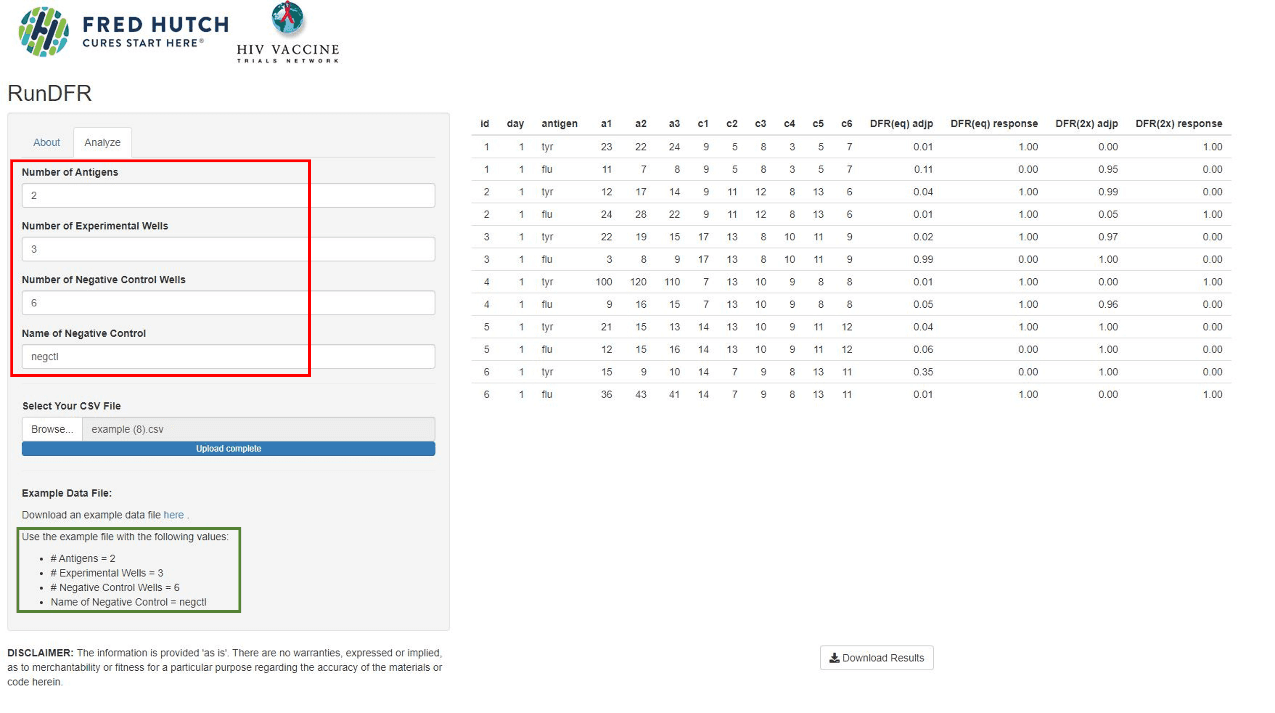Image resolution: width=1275 pixels, height=713 pixels.
Task: Click the Fred Hutch logo
Action: tap(123, 31)
